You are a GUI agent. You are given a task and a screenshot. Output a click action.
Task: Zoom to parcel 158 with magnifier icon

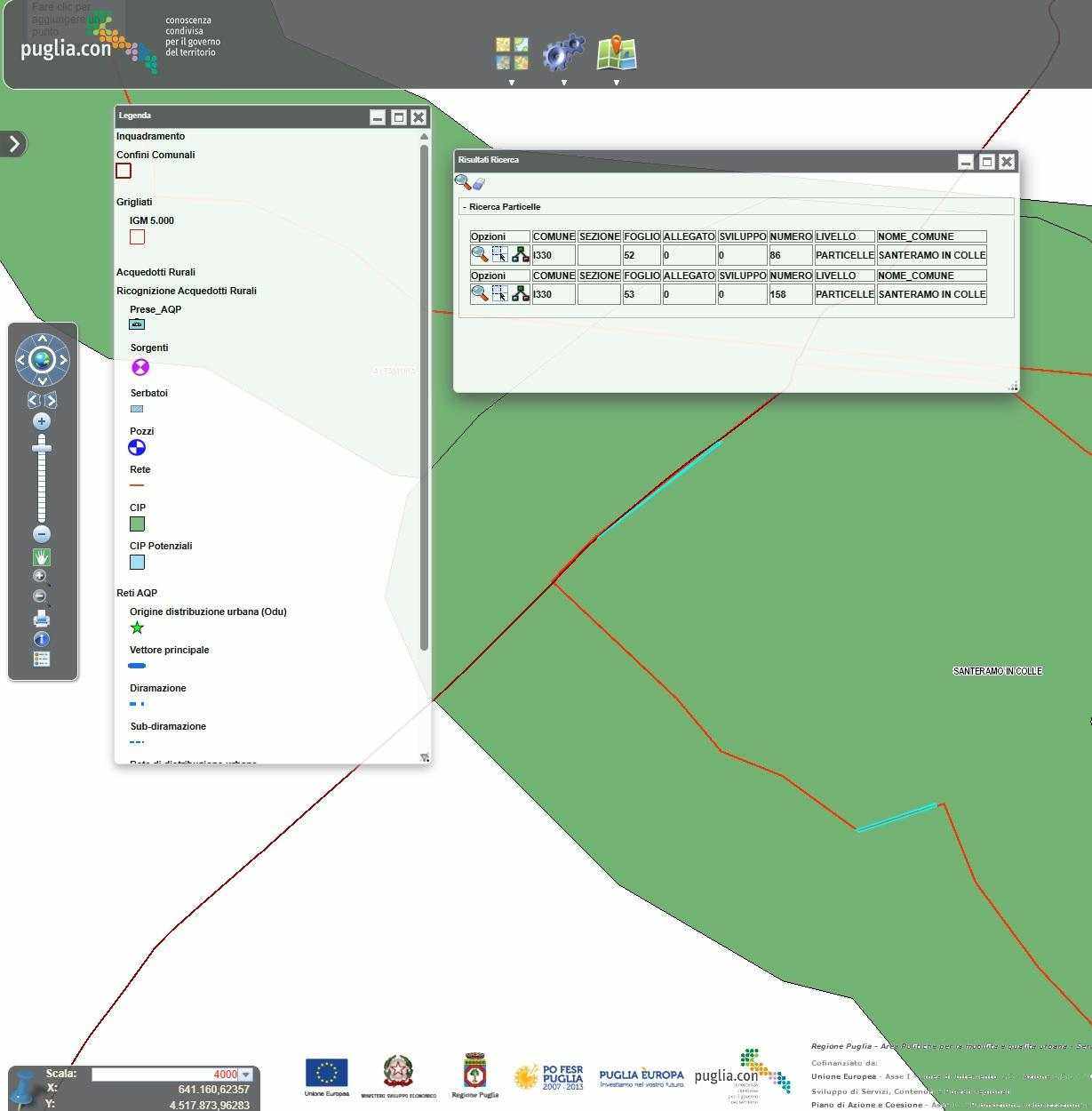(480, 293)
